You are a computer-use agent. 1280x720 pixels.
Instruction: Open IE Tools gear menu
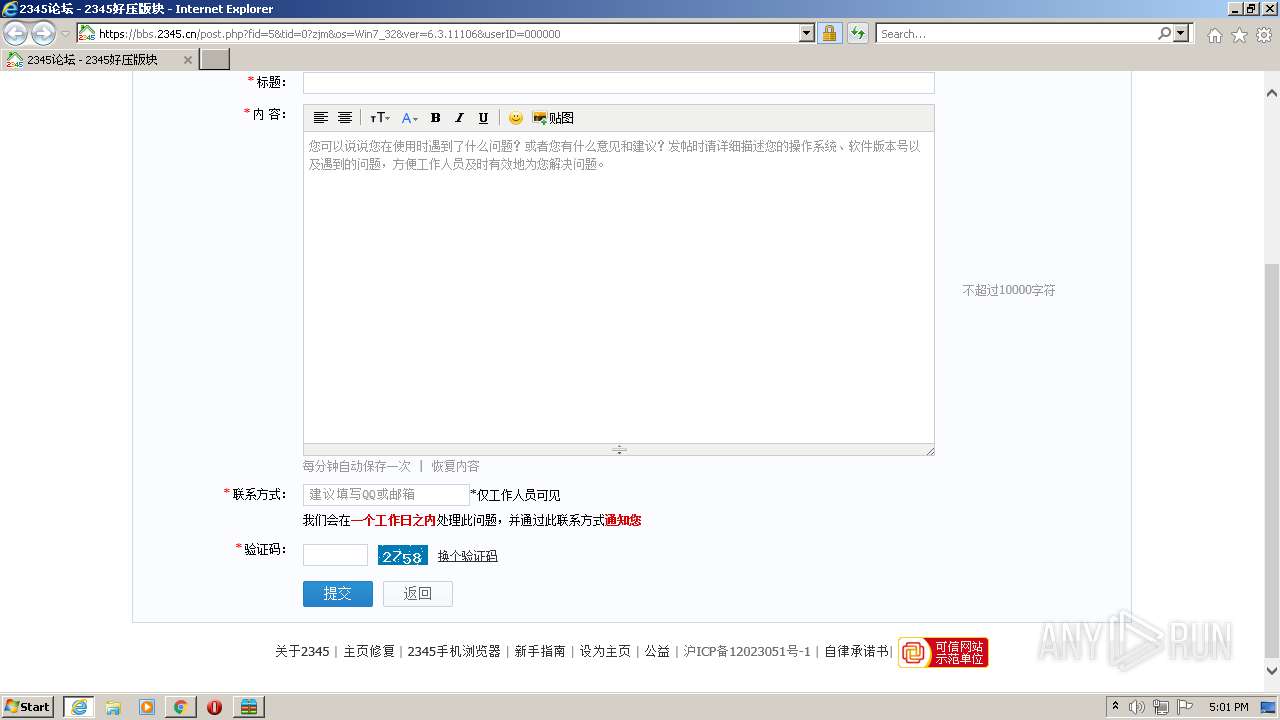click(1264, 35)
